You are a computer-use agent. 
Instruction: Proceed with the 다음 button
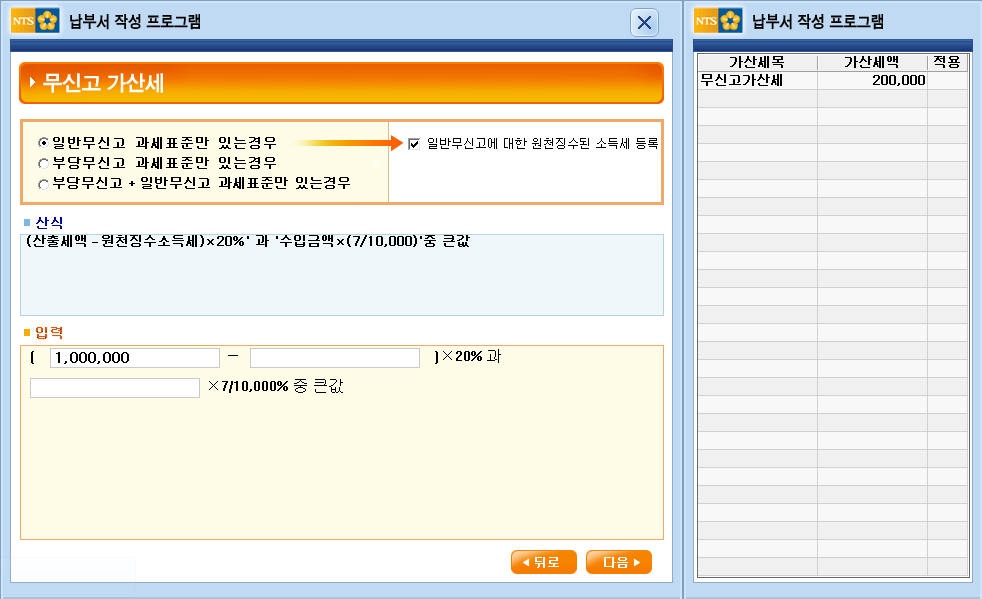pyautogui.click(x=619, y=562)
